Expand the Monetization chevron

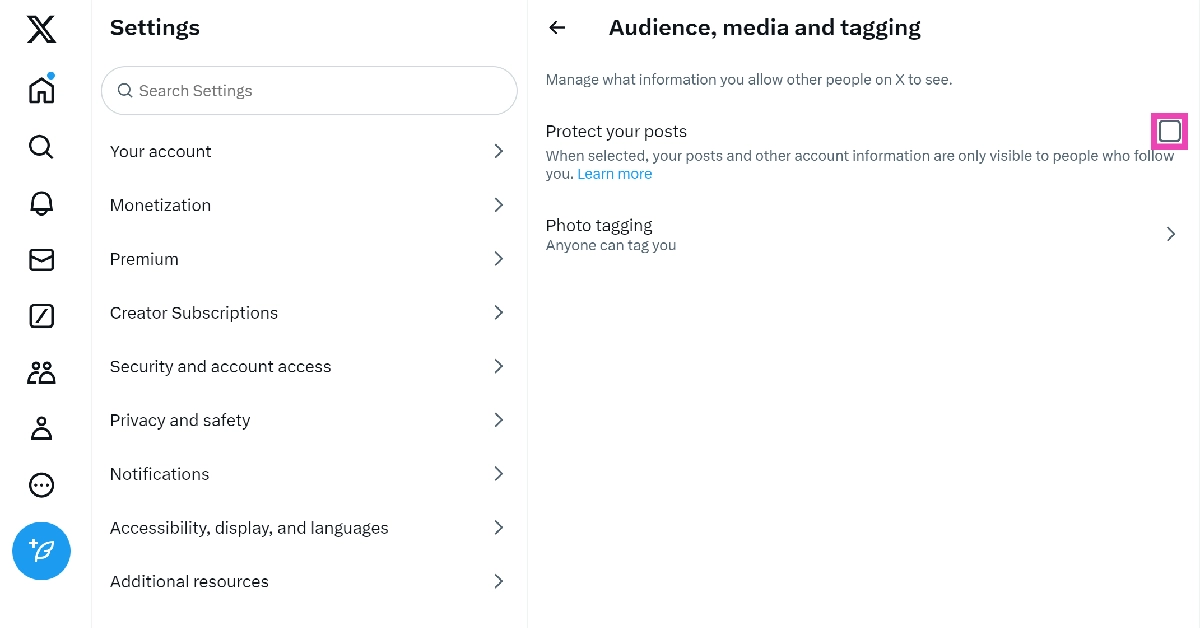(x=498, y=205)
